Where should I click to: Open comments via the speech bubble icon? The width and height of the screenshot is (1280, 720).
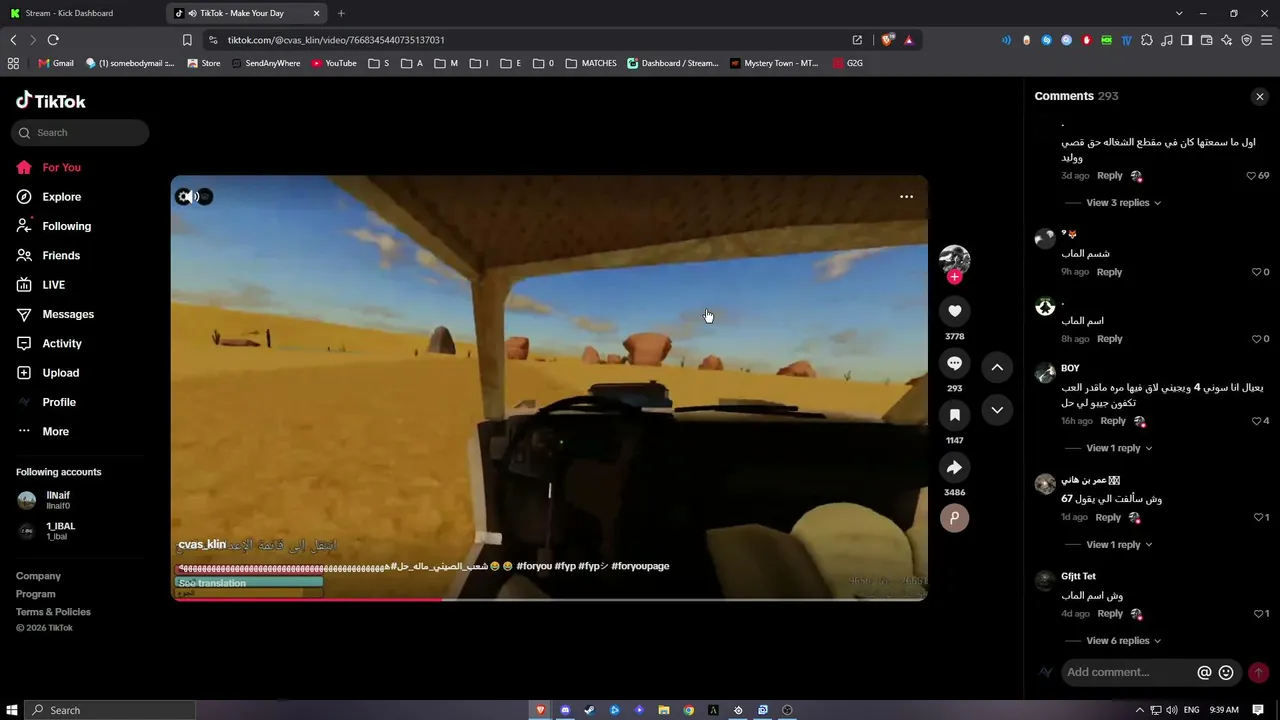click(954, 363)
